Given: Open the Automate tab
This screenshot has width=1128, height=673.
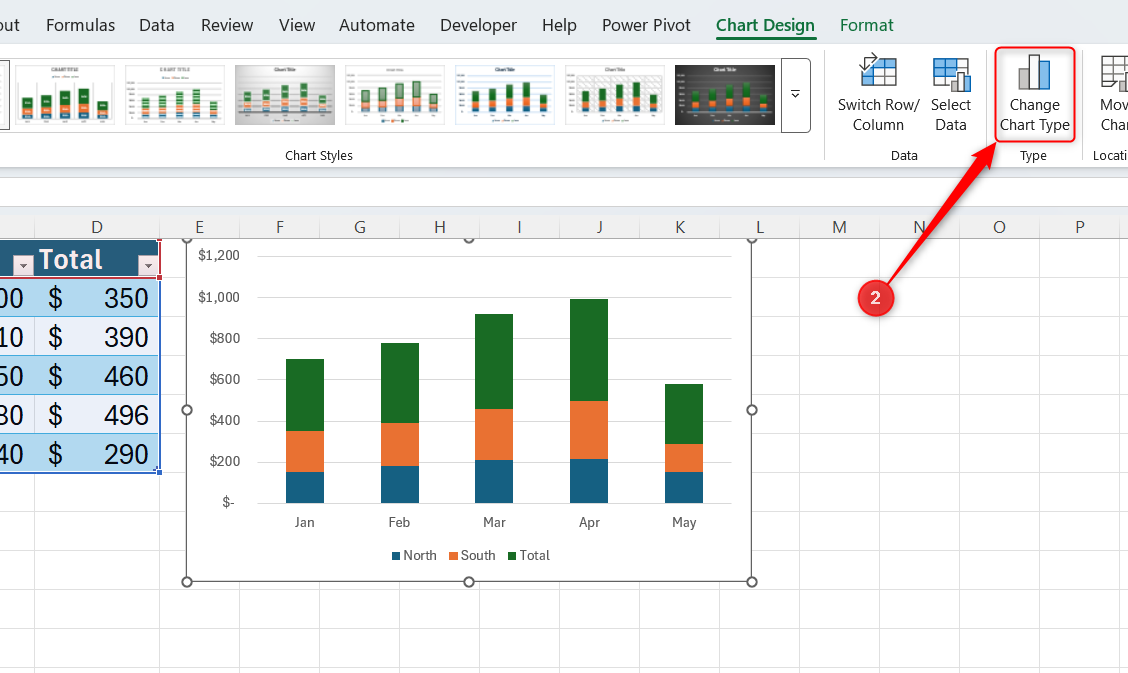Looking at the screenshot, I should [x=377, y=25].
